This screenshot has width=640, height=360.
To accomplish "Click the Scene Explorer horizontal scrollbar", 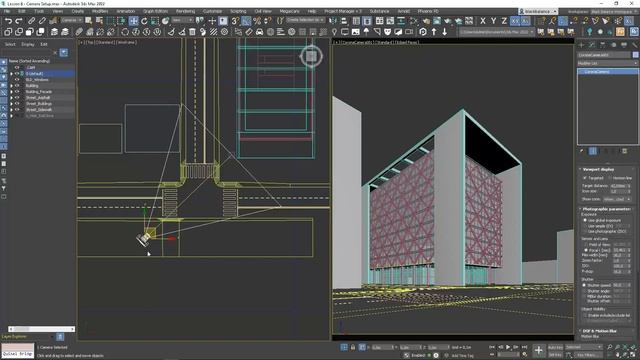I will click(x=42, y=329).
